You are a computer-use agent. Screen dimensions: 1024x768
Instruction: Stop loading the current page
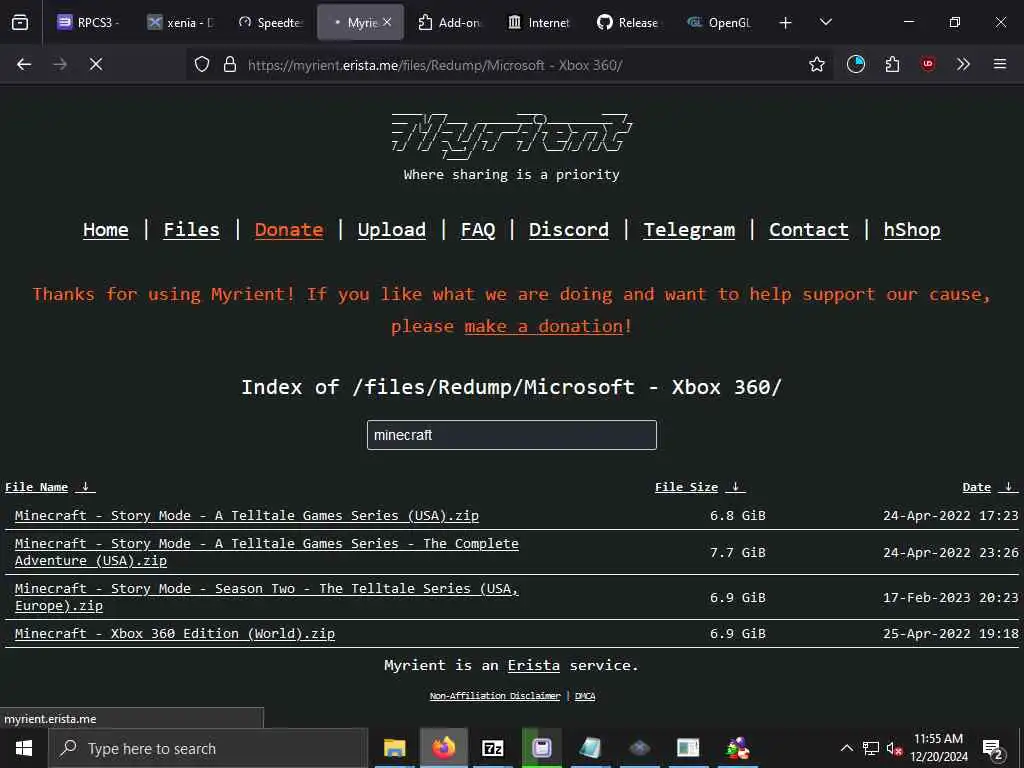(96, 64)
